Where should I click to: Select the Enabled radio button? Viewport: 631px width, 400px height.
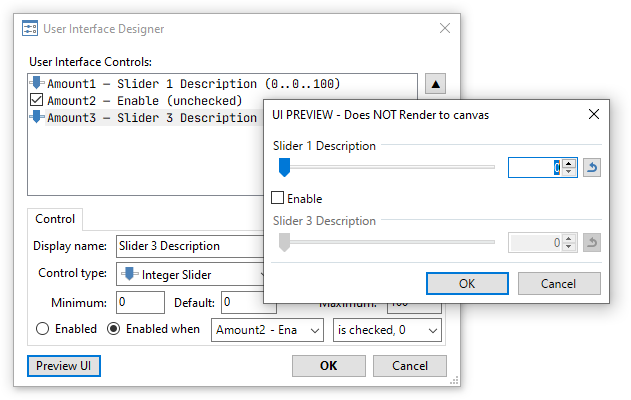(x=42, y=328)
